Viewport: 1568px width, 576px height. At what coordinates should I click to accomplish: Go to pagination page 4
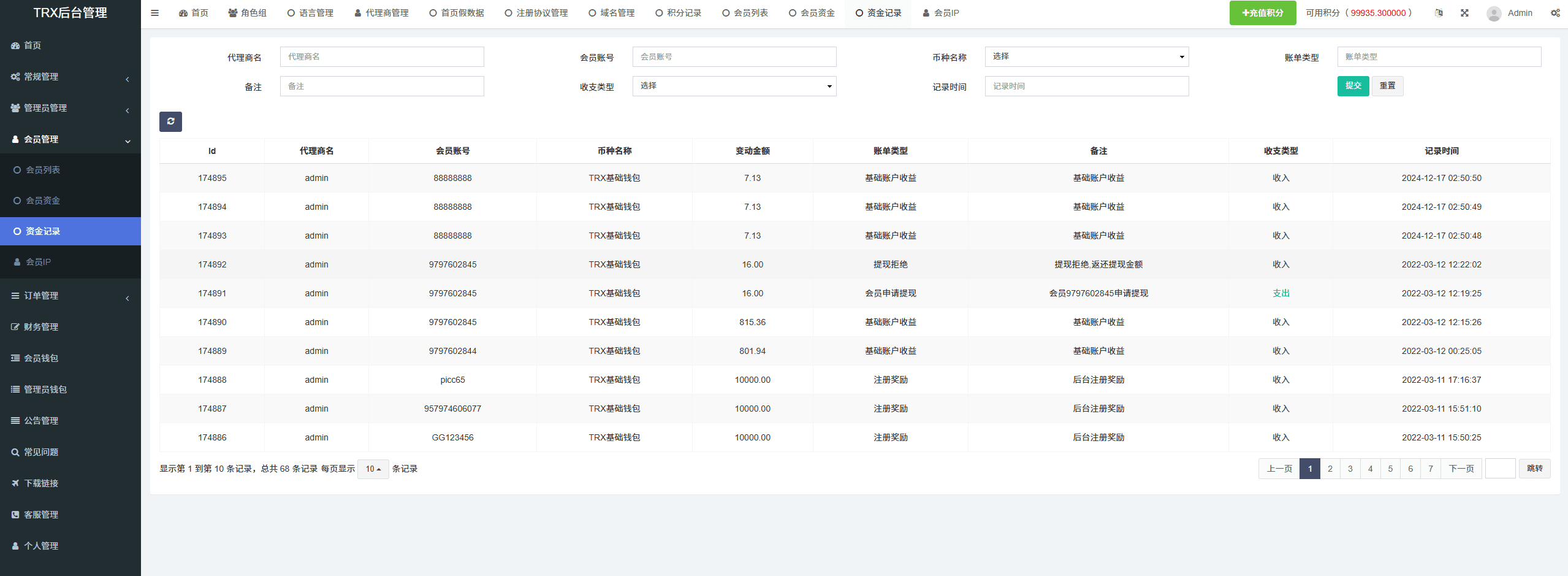[1371, 469]
